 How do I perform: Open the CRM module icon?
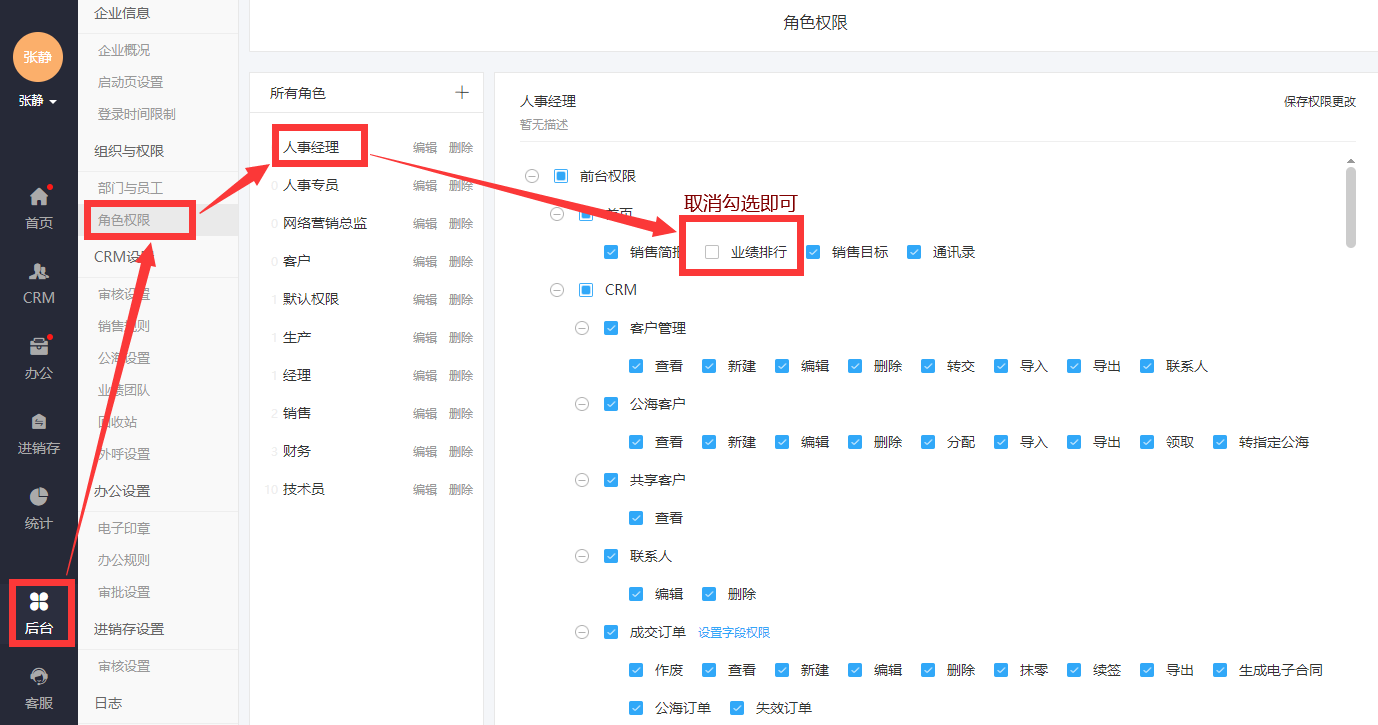[39, 272]
